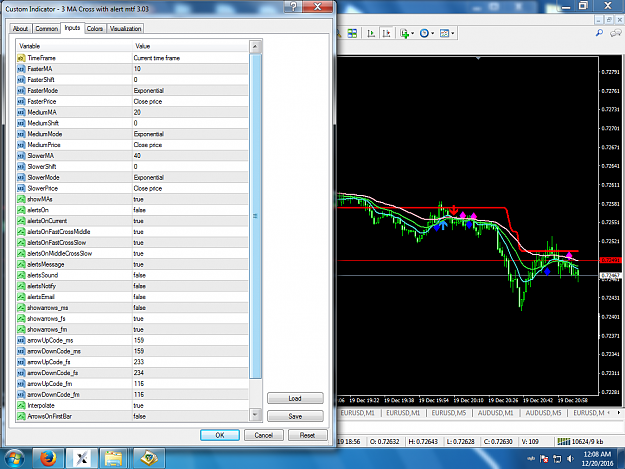Image resolution: width=625 pixels, height=469 pixels.
Task: Click the Save button
Action: (295, 416)
